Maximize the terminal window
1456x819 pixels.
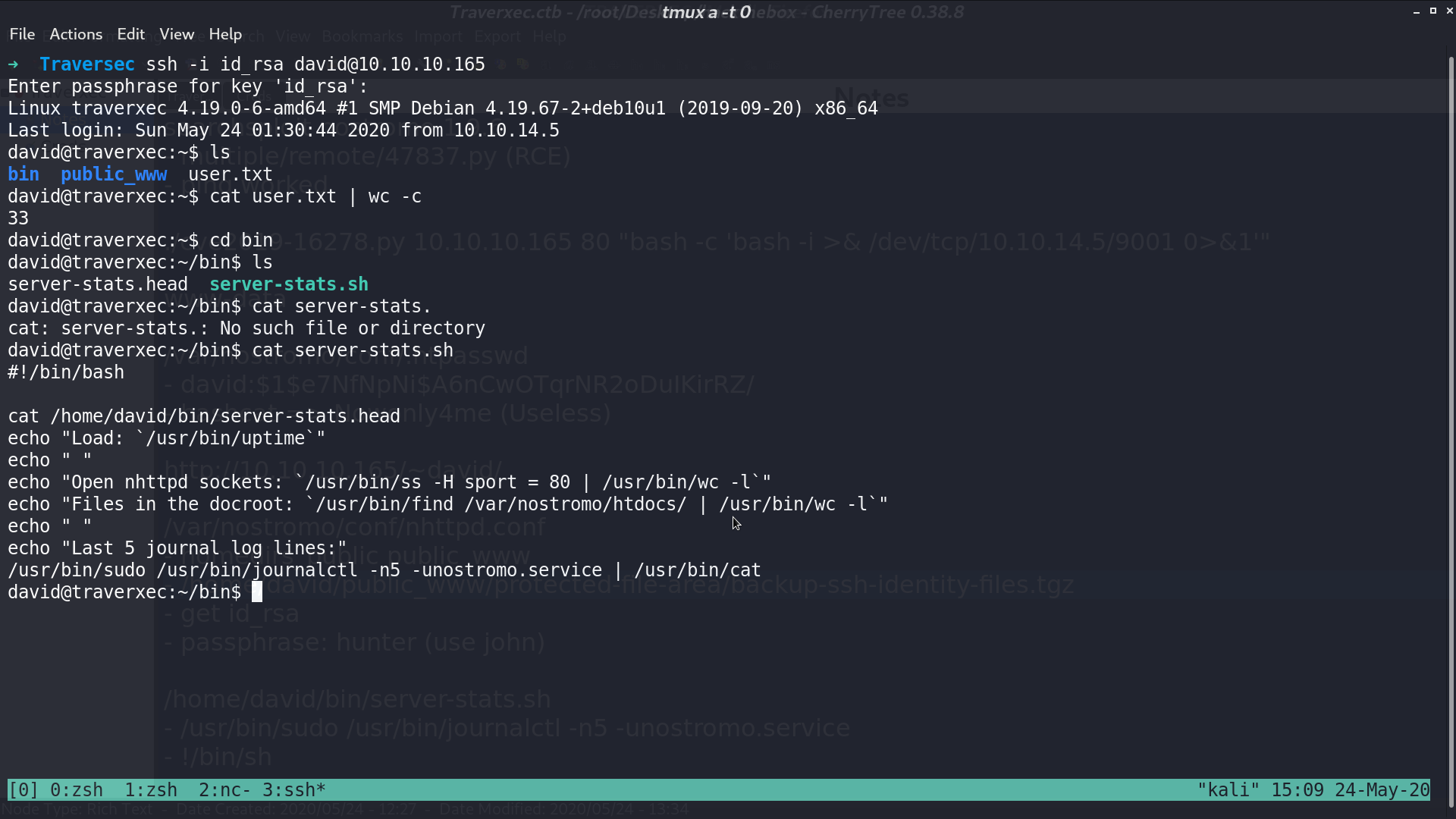point(1433,11)
